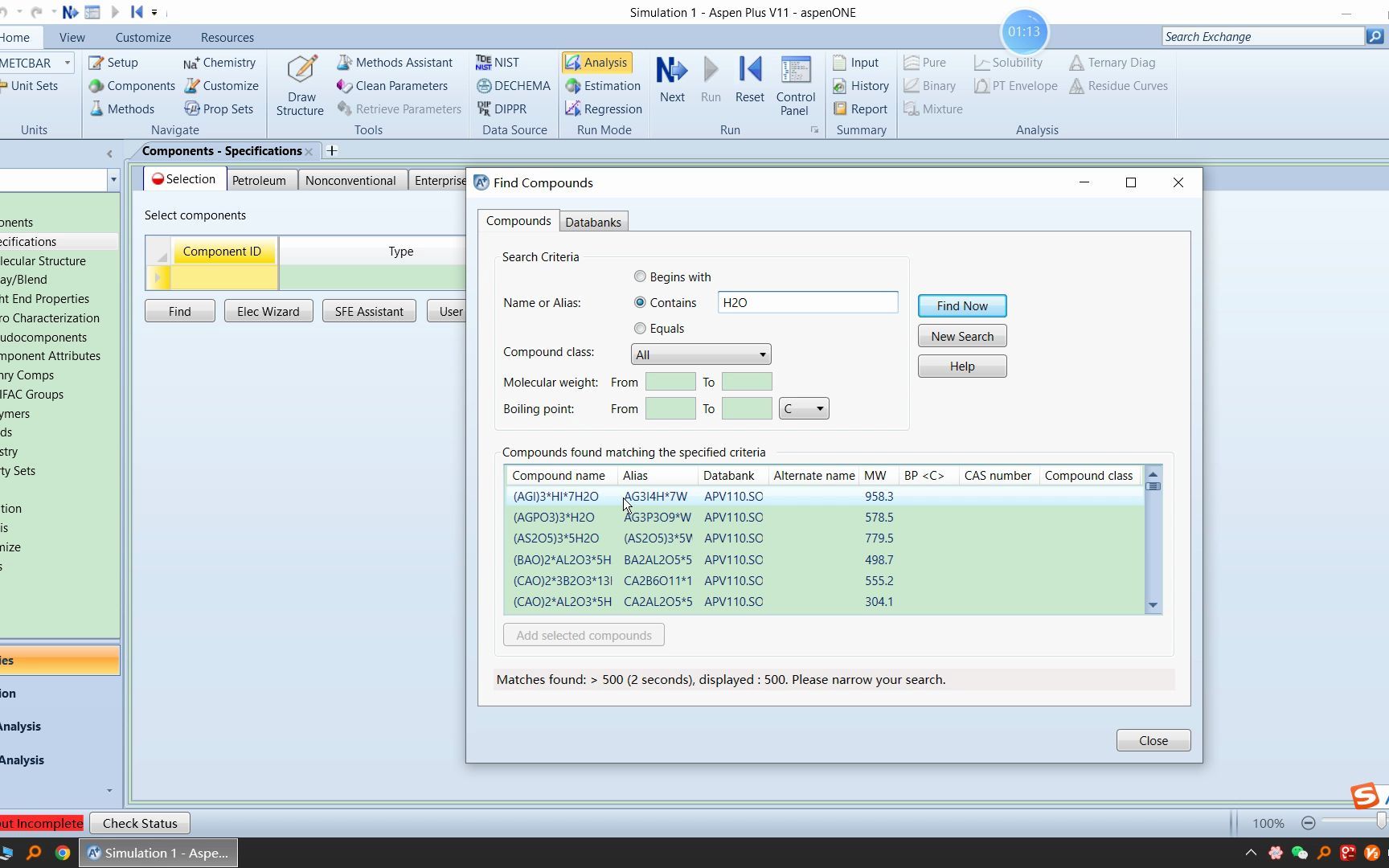
Task: Open the boiling point unit dropdown
Action: click(803, 408)
